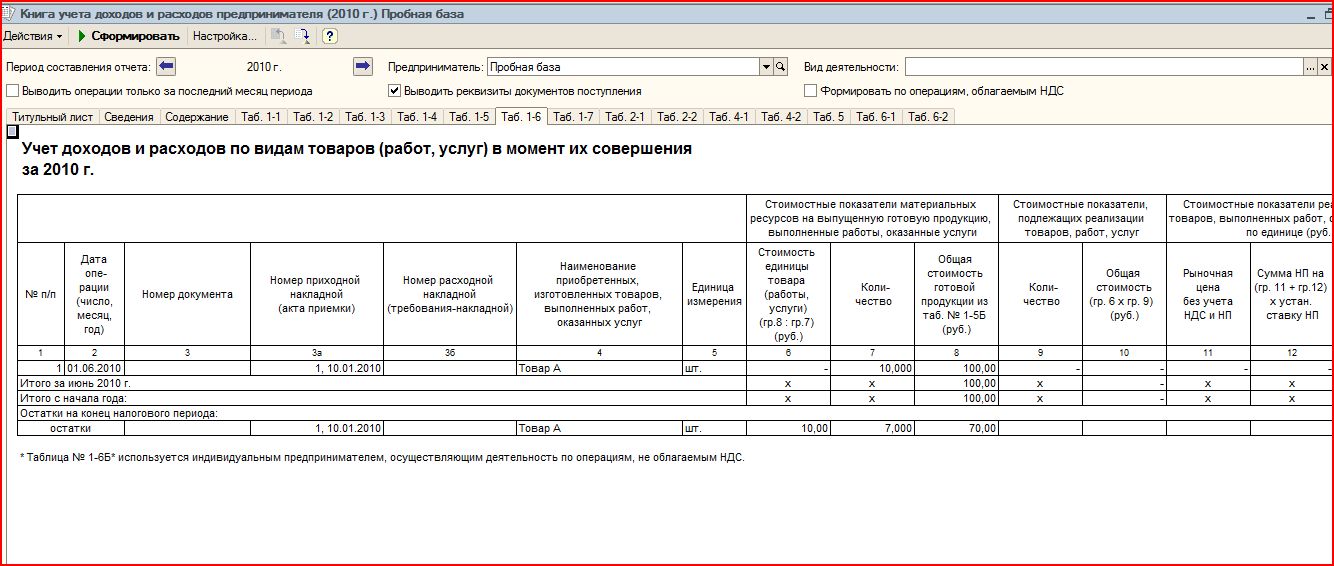Click the next period right arrow
The width and height of the screenshot is (1334, 566).
[x=363, y=67]
